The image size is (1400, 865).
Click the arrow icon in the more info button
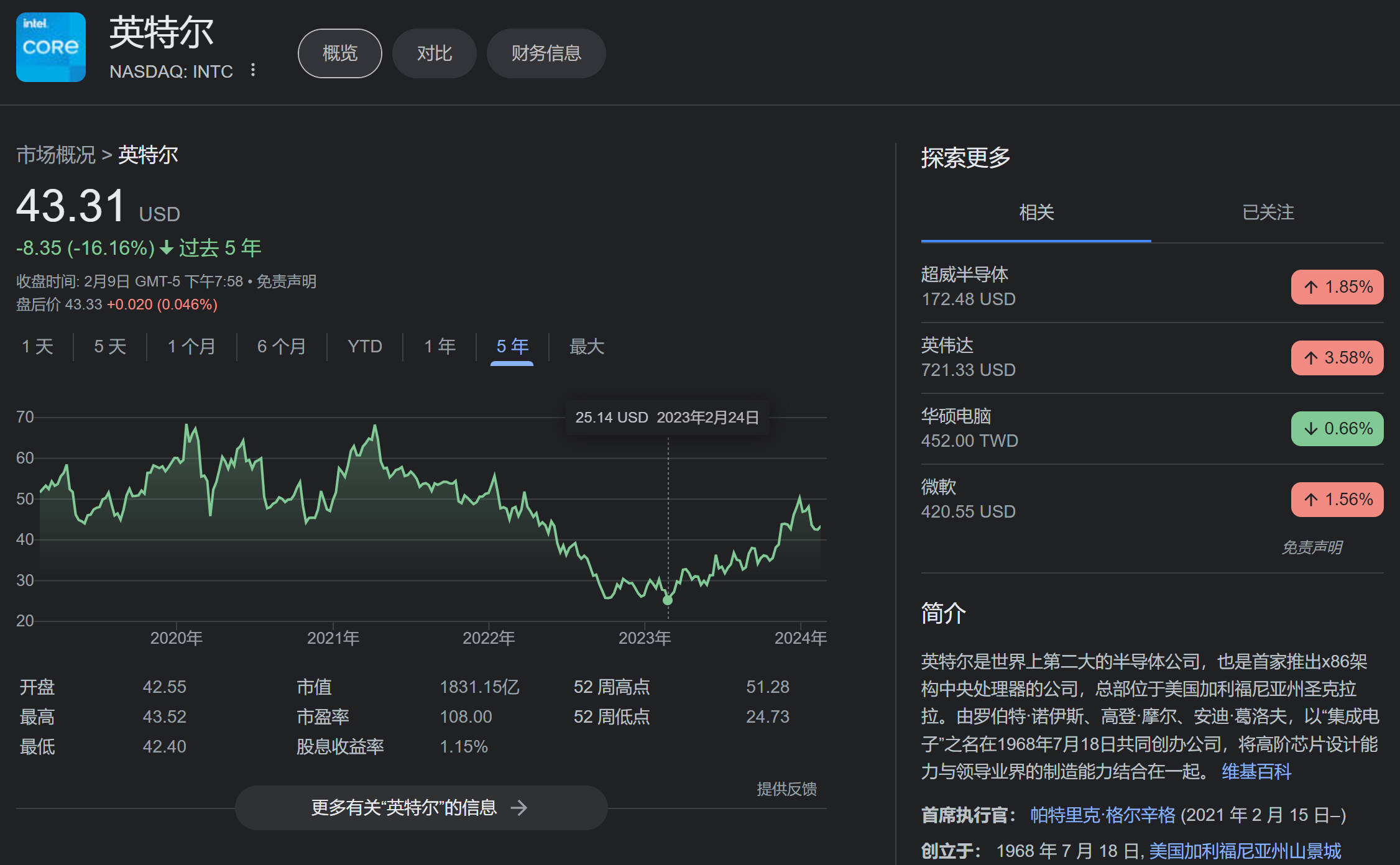tap(518, 808)
